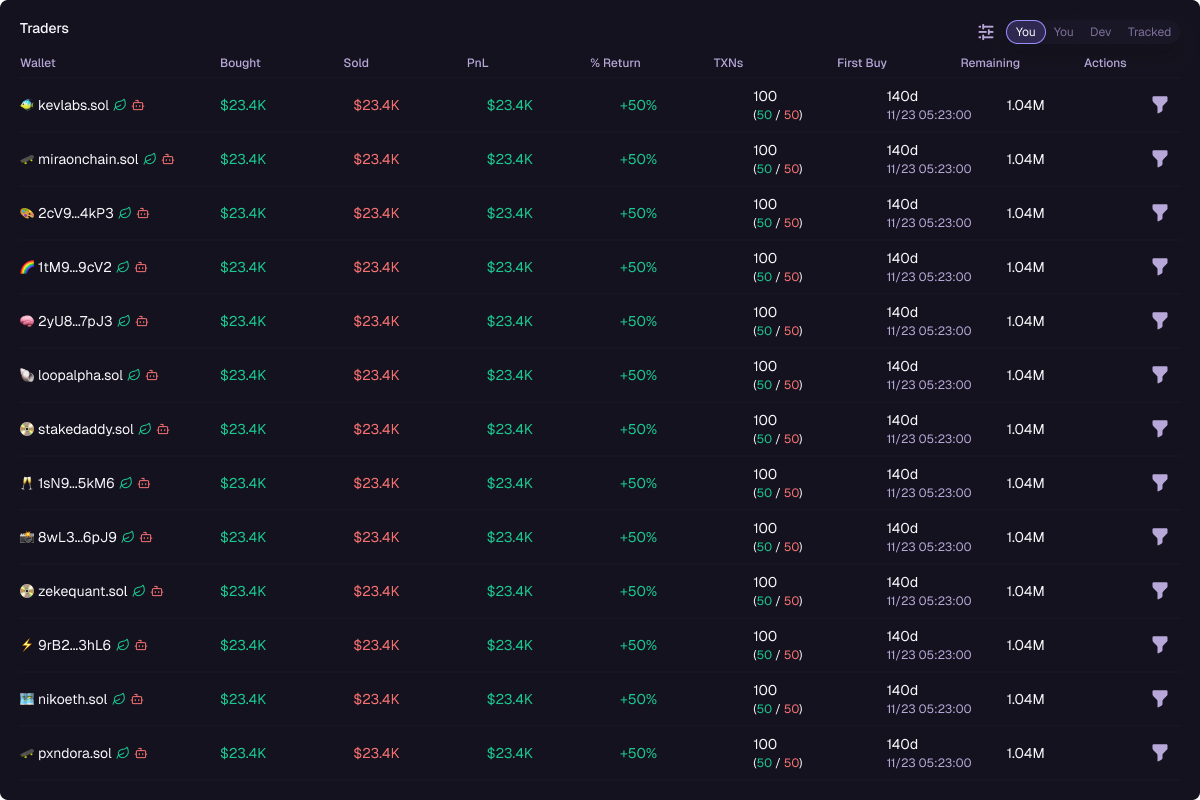Sort by the PnL column header
The image size is (1200, 800).
coord(478,63)
